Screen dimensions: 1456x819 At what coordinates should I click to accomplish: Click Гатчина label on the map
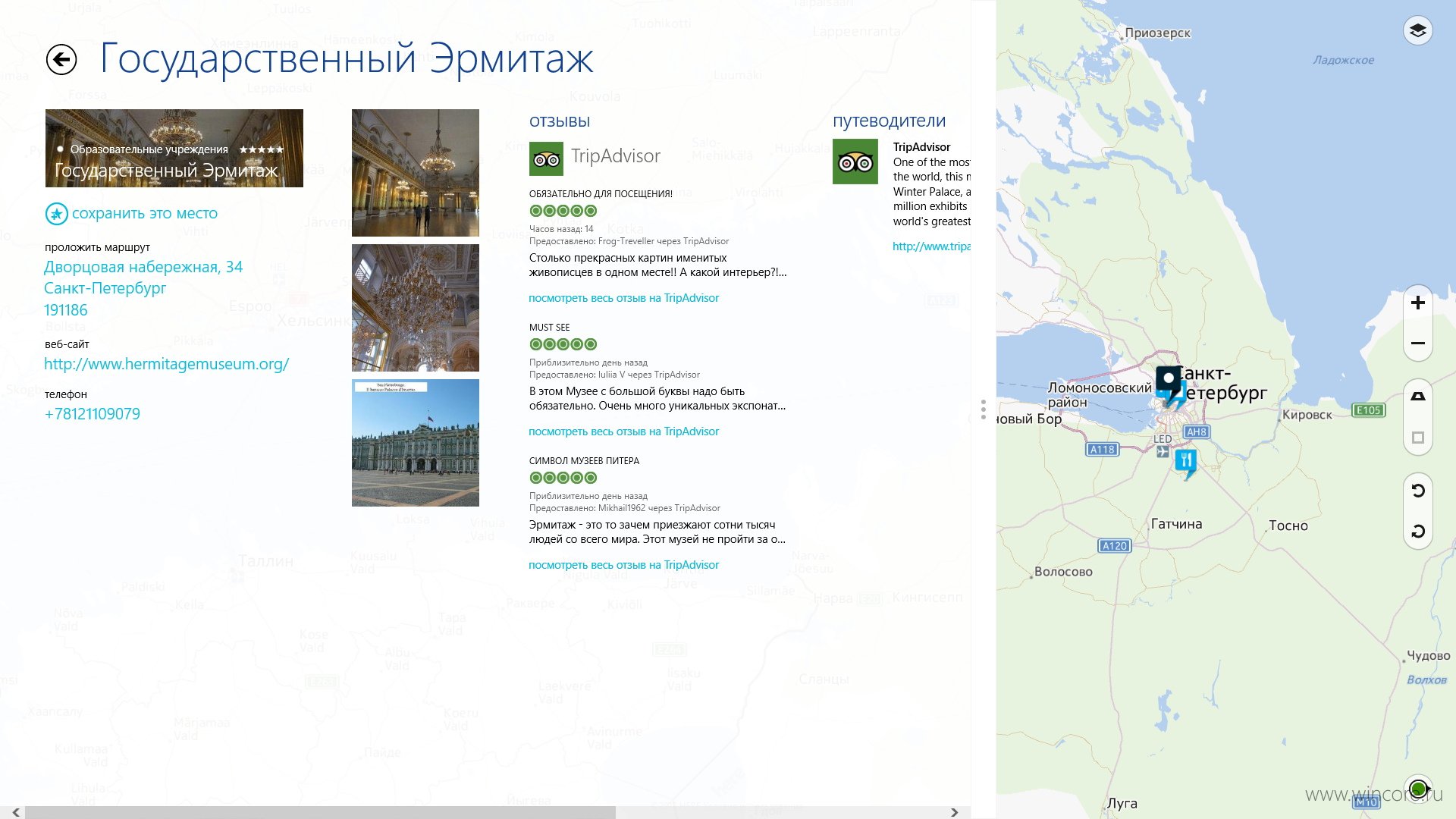1176,524
